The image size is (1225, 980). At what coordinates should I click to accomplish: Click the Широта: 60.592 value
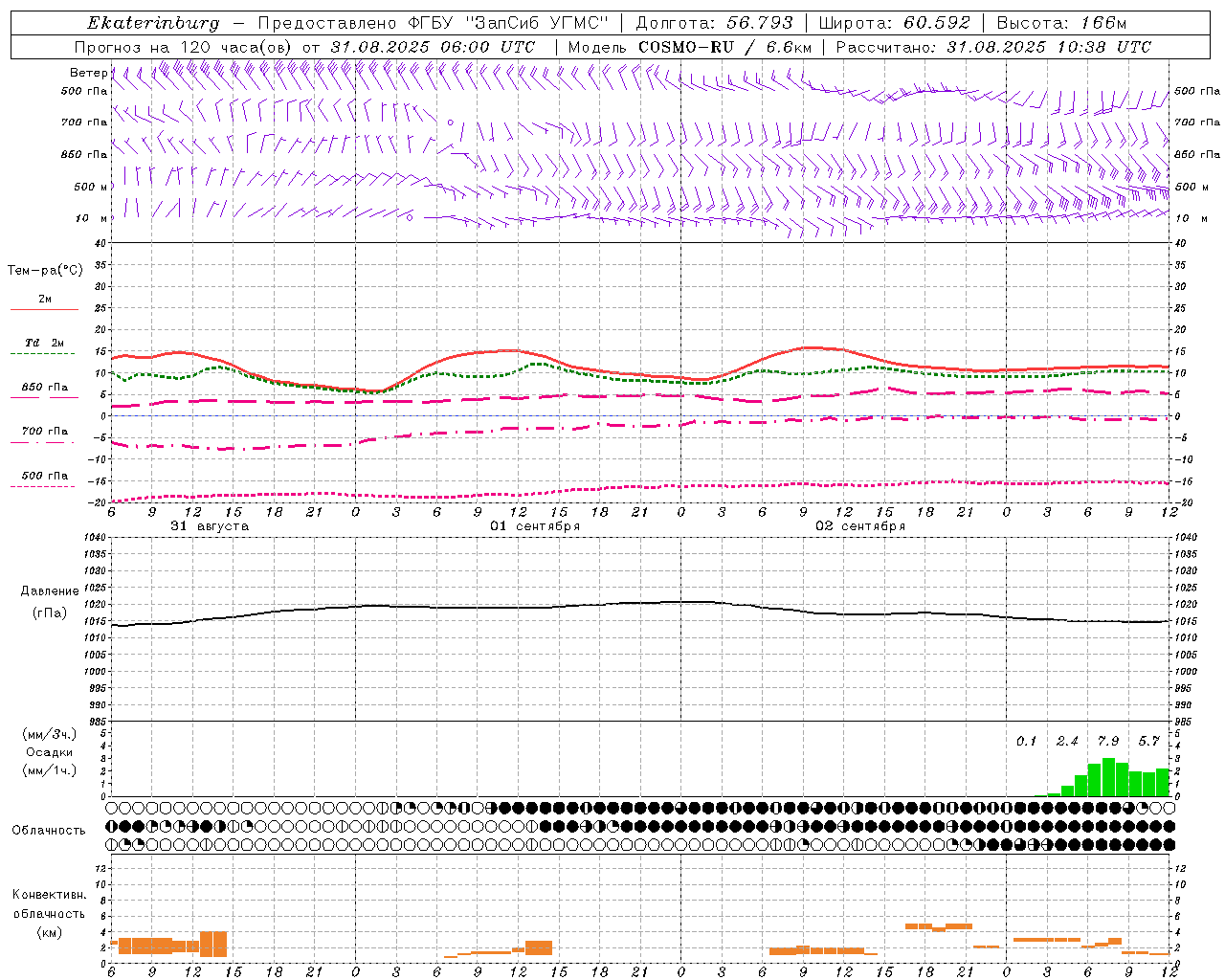[x=895, y=23]
